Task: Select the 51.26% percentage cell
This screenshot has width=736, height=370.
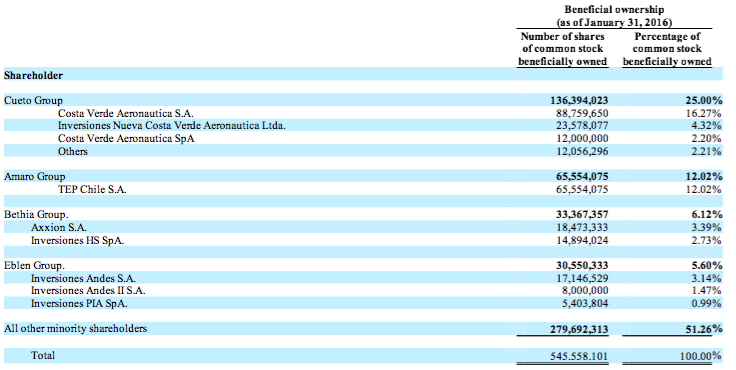Action: 702,329
